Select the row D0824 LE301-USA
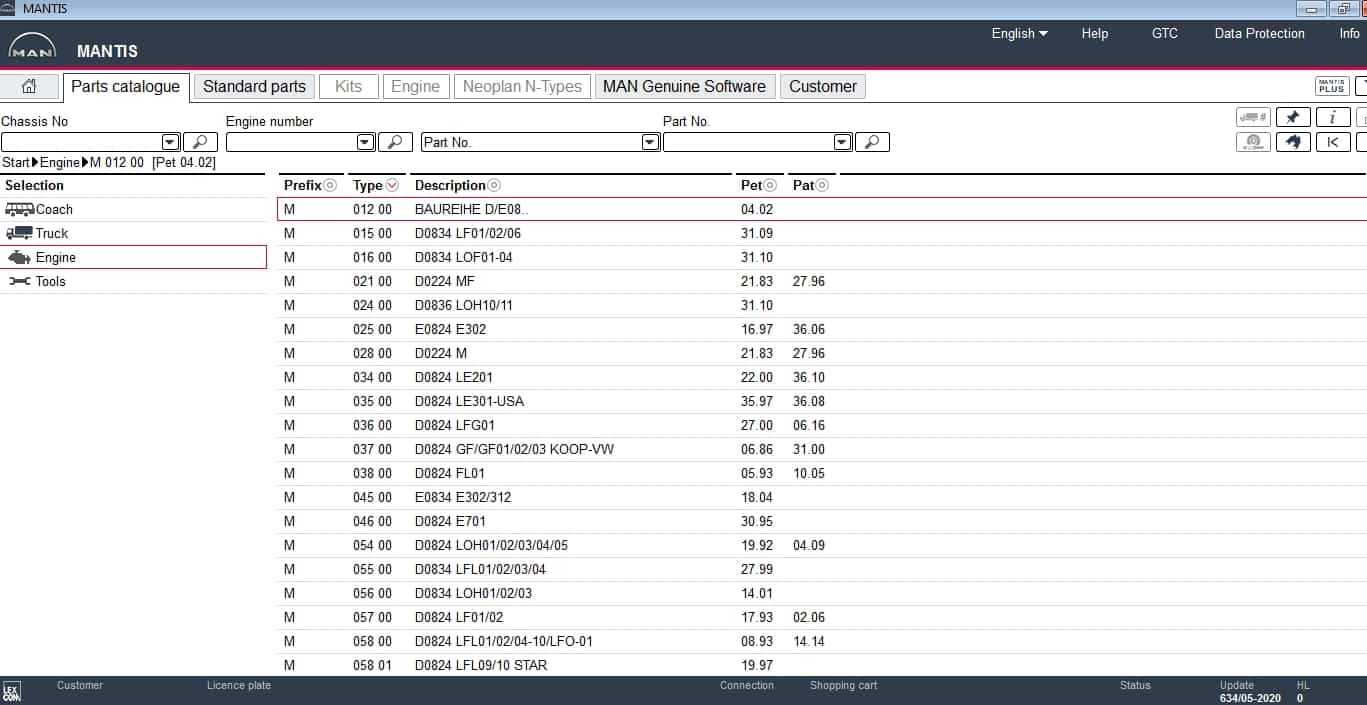 (821, 401)
